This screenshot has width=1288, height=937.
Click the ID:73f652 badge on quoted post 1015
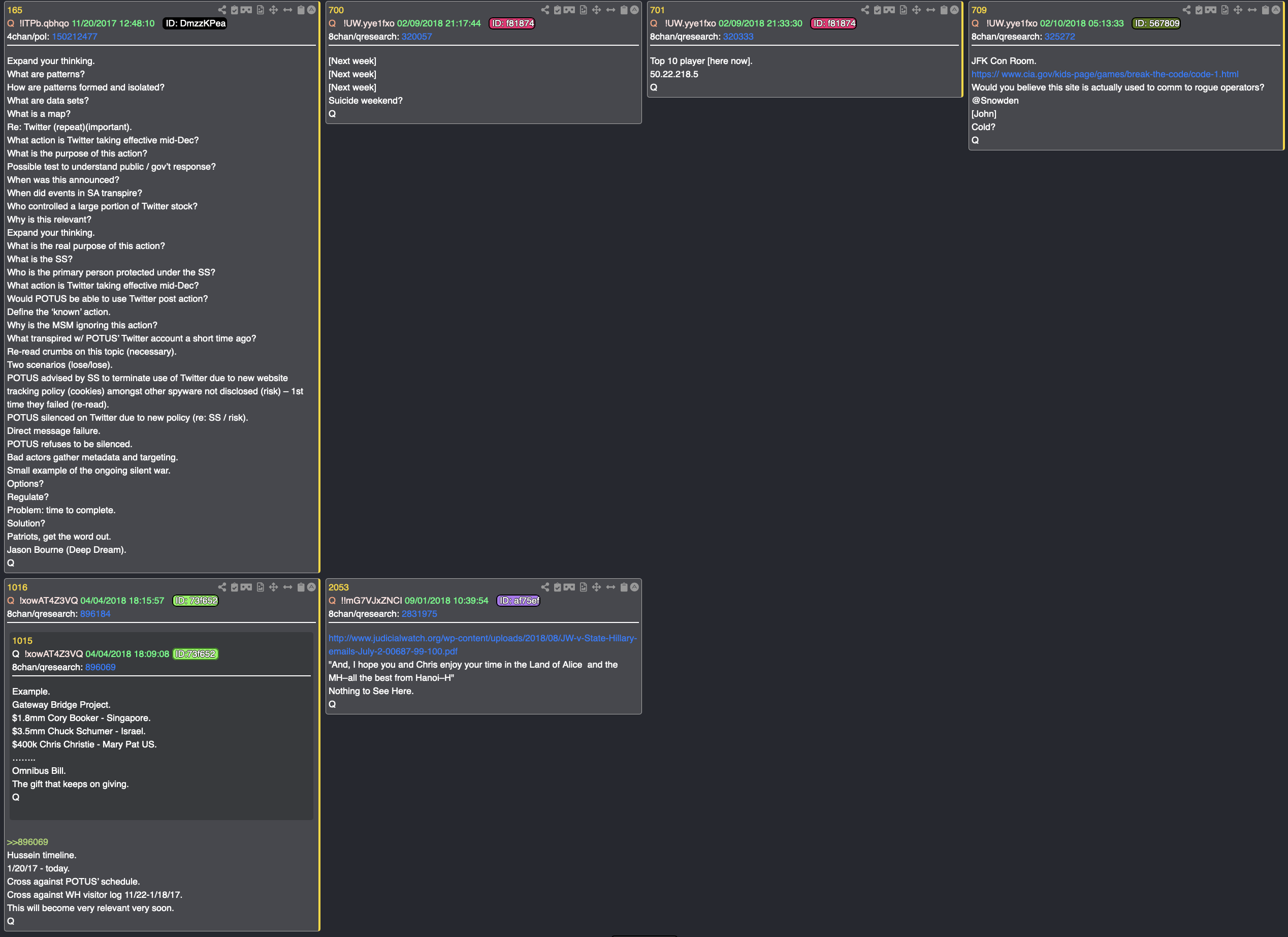tap(196, 654)
